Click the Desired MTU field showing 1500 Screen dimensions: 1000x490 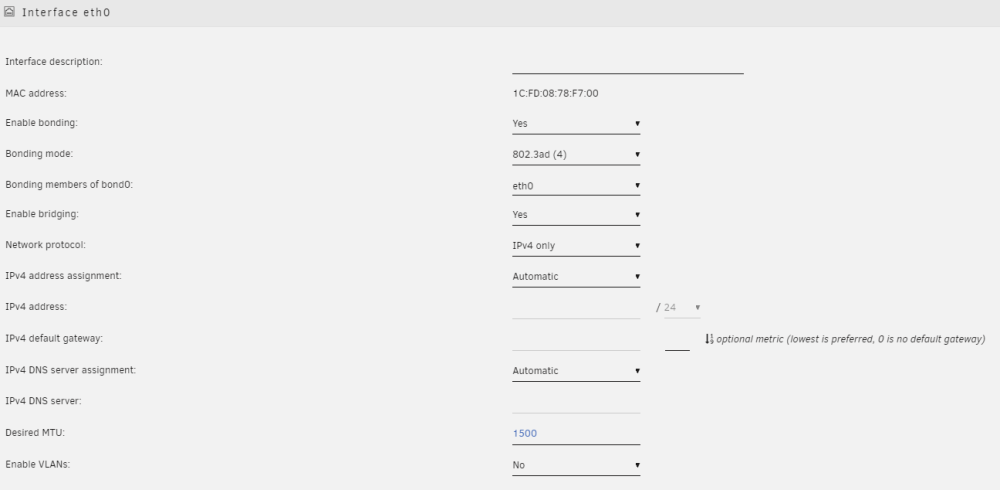576,434
